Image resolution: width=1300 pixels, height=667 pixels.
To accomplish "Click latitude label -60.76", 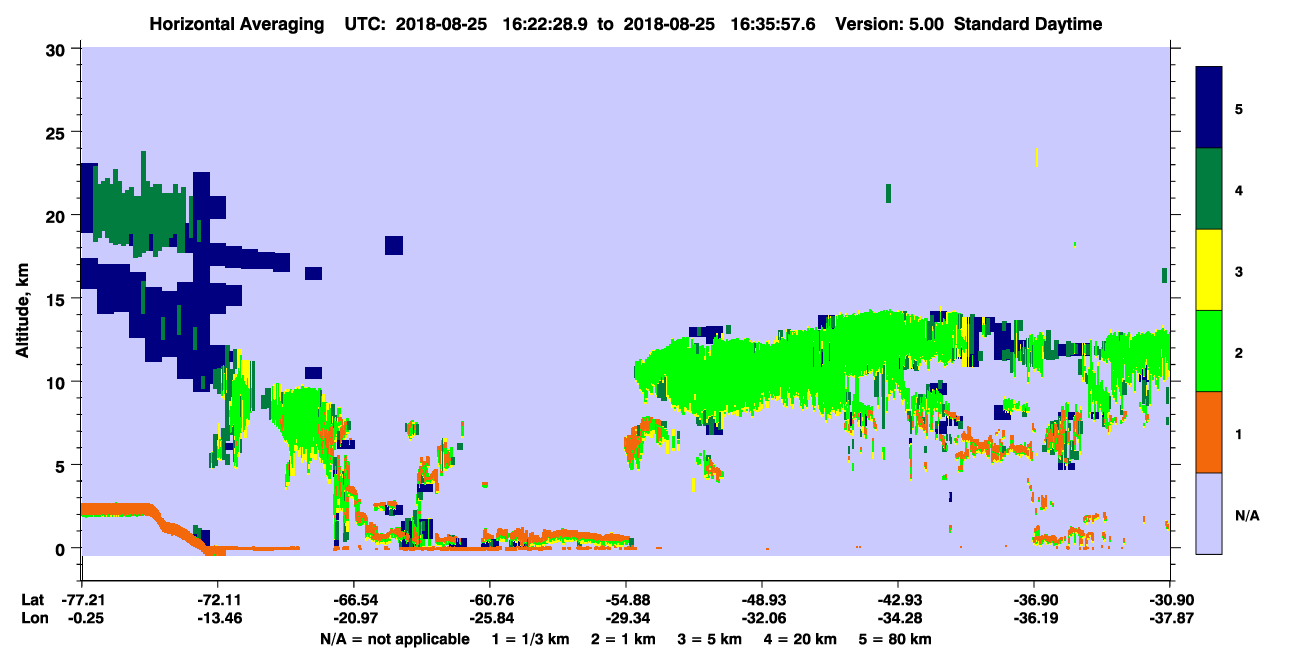I will point(489,599).
